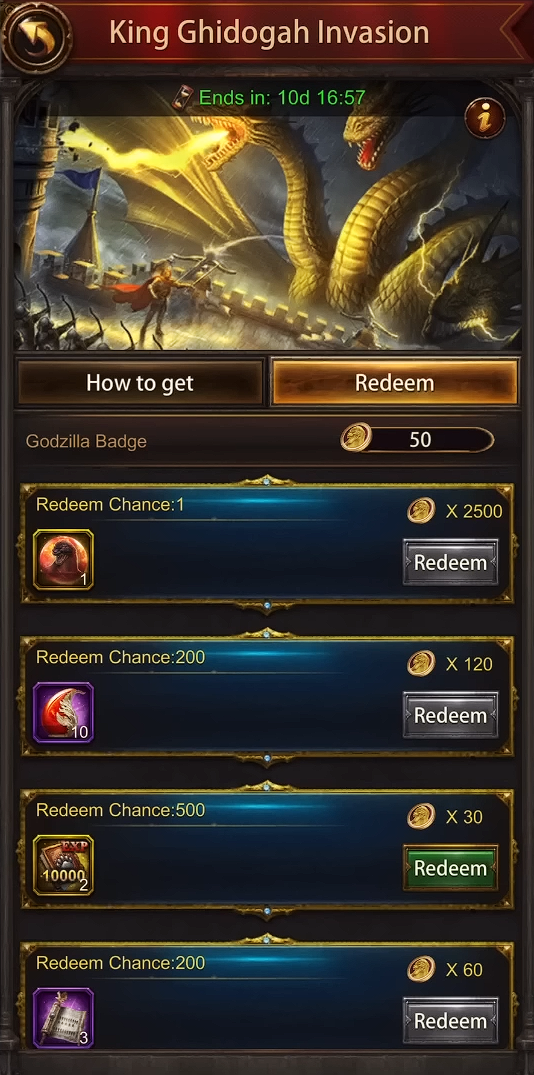Redeem the 120 badge claw reward

(450, 715)
